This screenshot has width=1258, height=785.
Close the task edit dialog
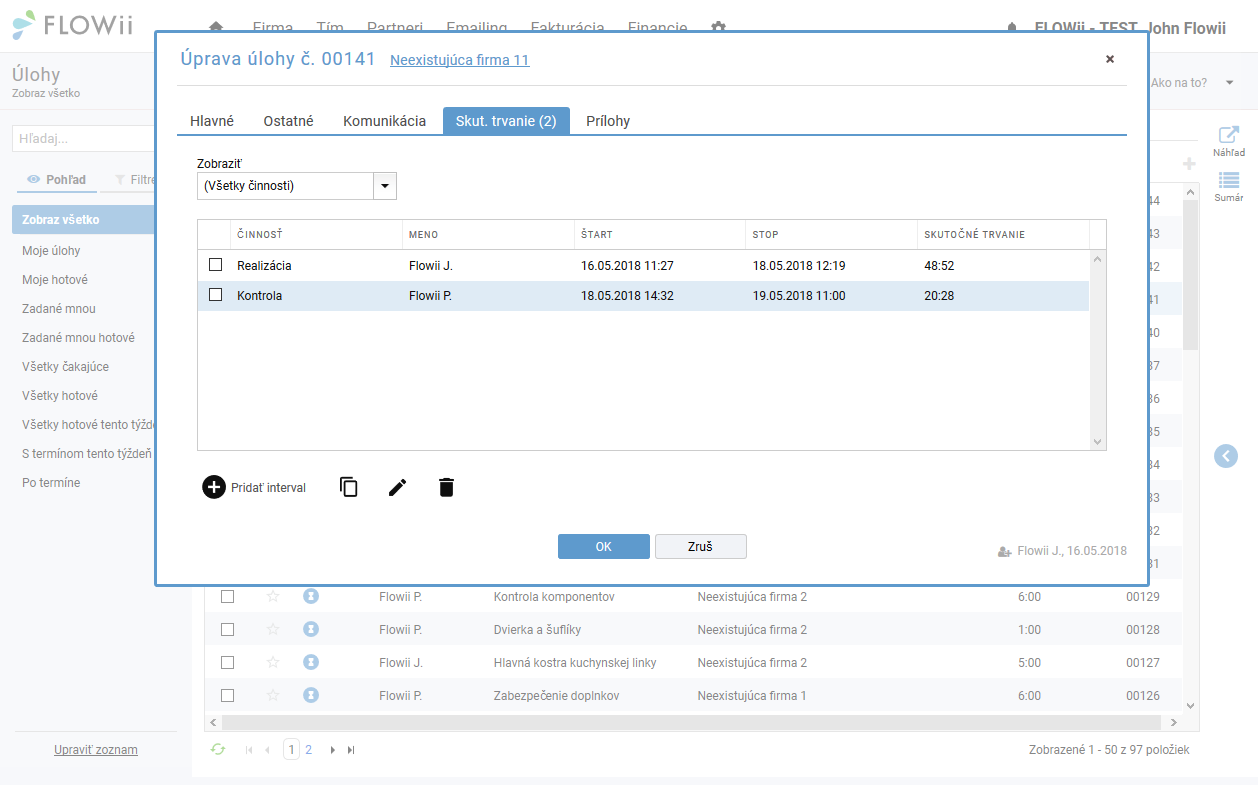coord(1110,59)
